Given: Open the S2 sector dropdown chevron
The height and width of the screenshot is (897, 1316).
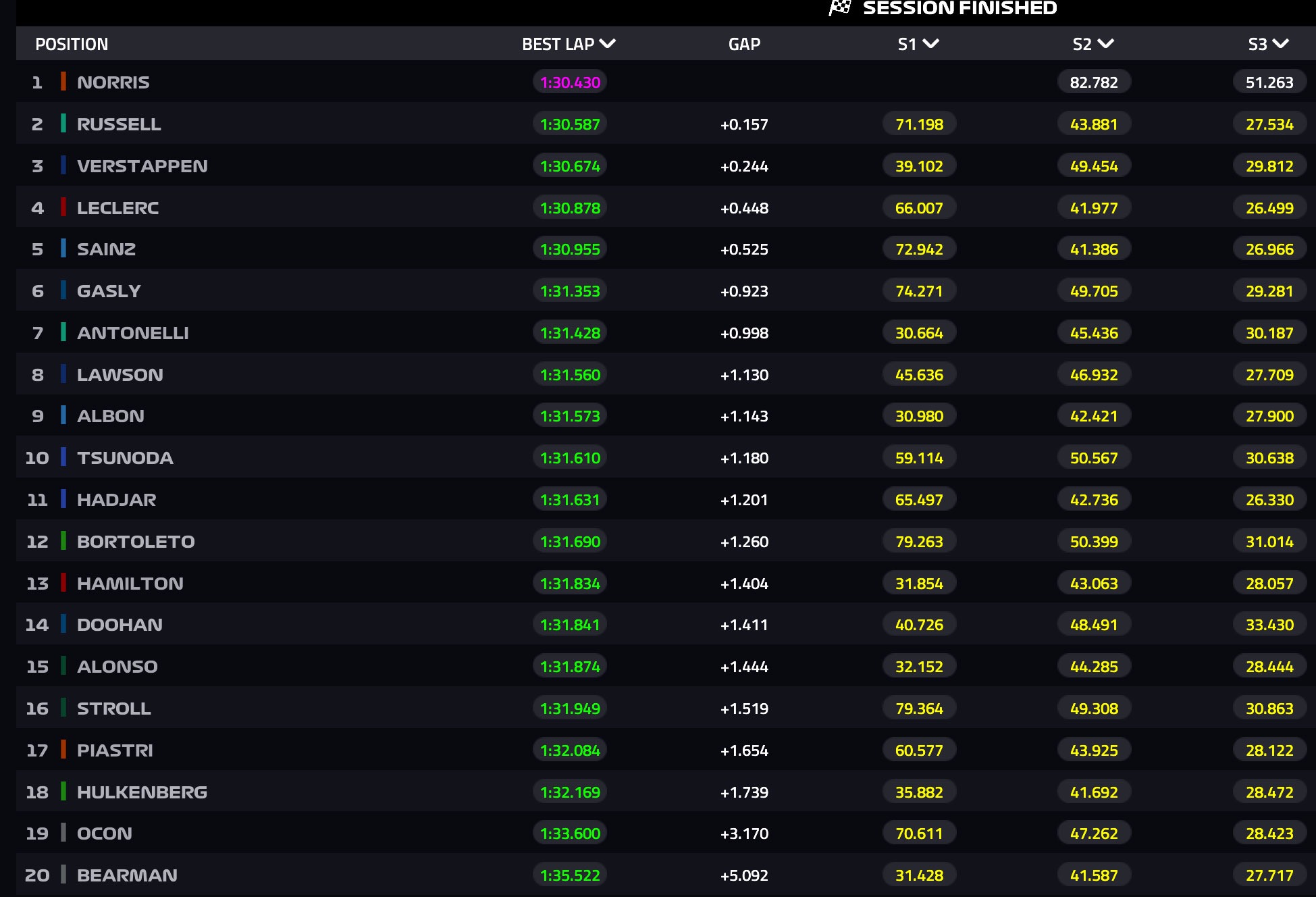Looking at the screenshot, I should (x=1106, y=44).
